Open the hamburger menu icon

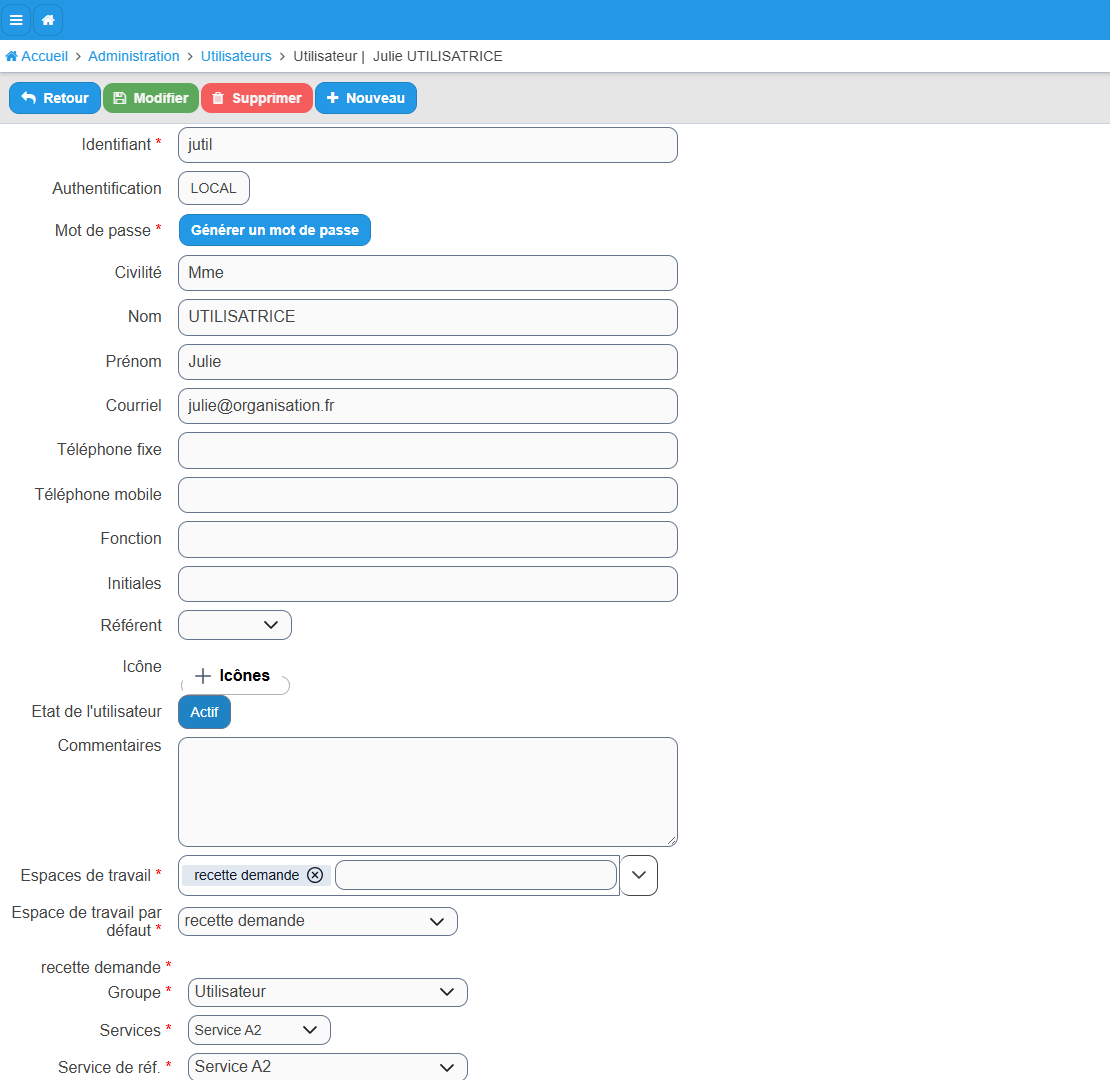tap(16, 20)
